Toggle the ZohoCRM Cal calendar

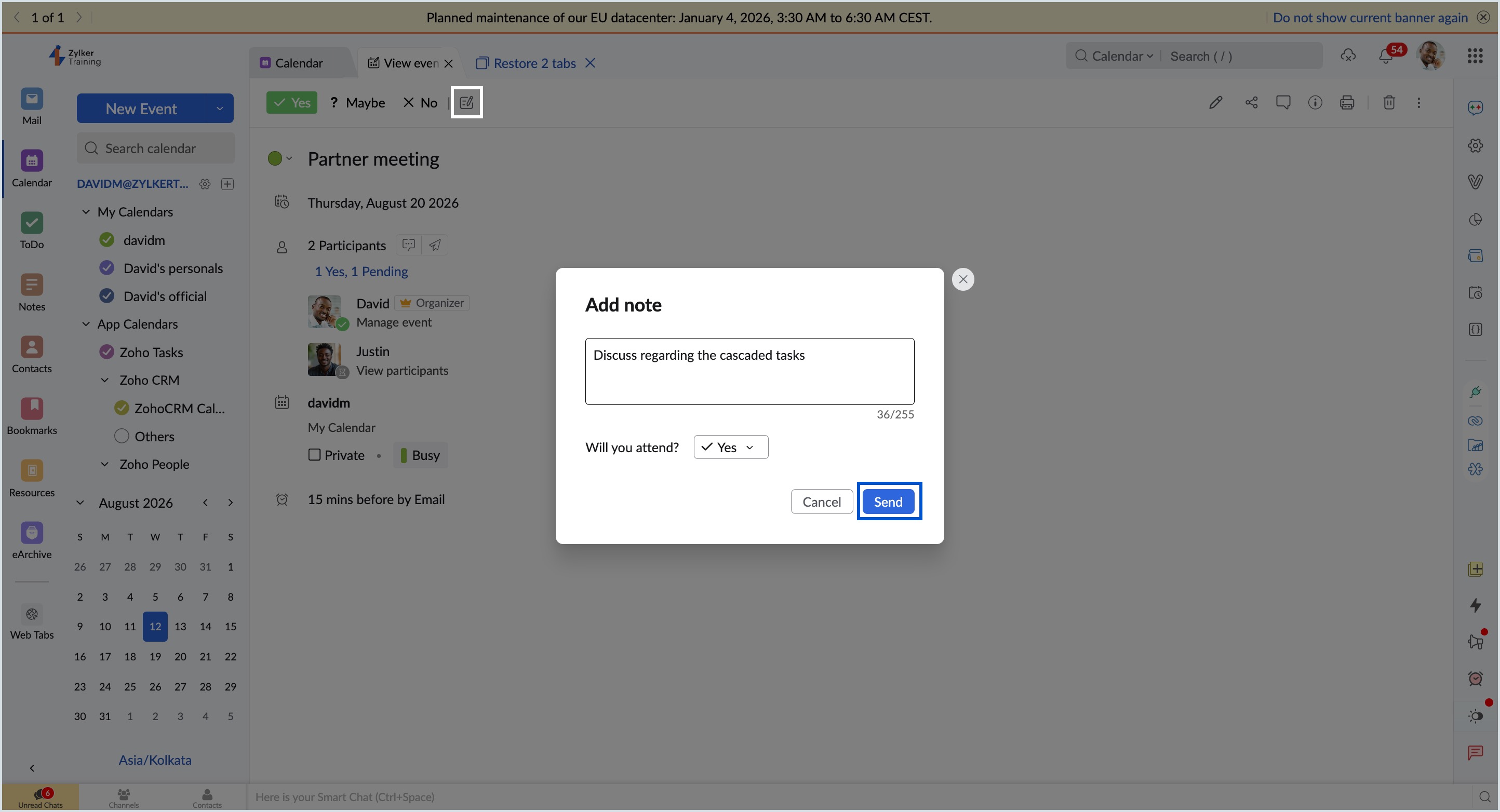(x=122, y=408)
